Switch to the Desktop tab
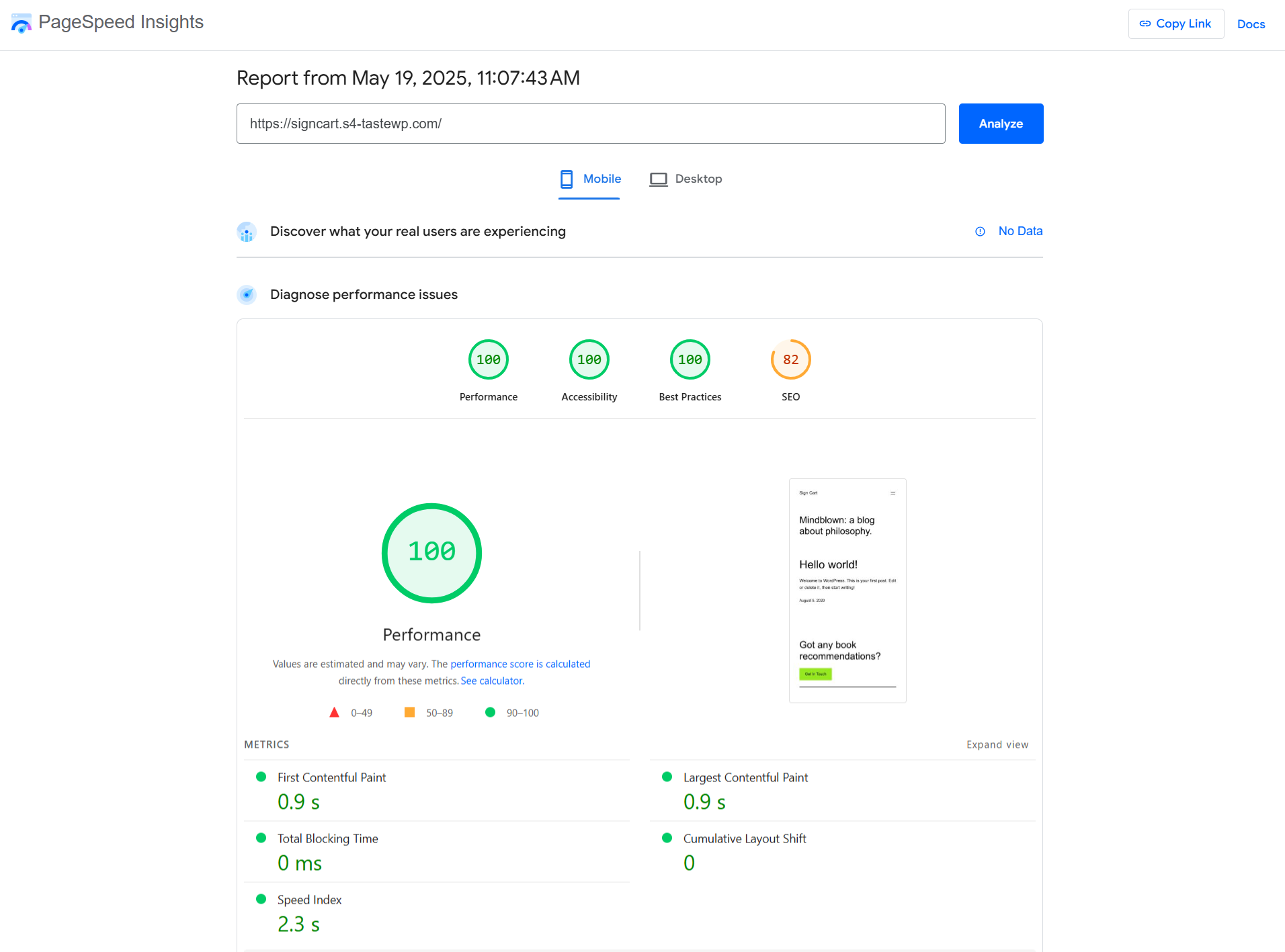 pos(686,179)
